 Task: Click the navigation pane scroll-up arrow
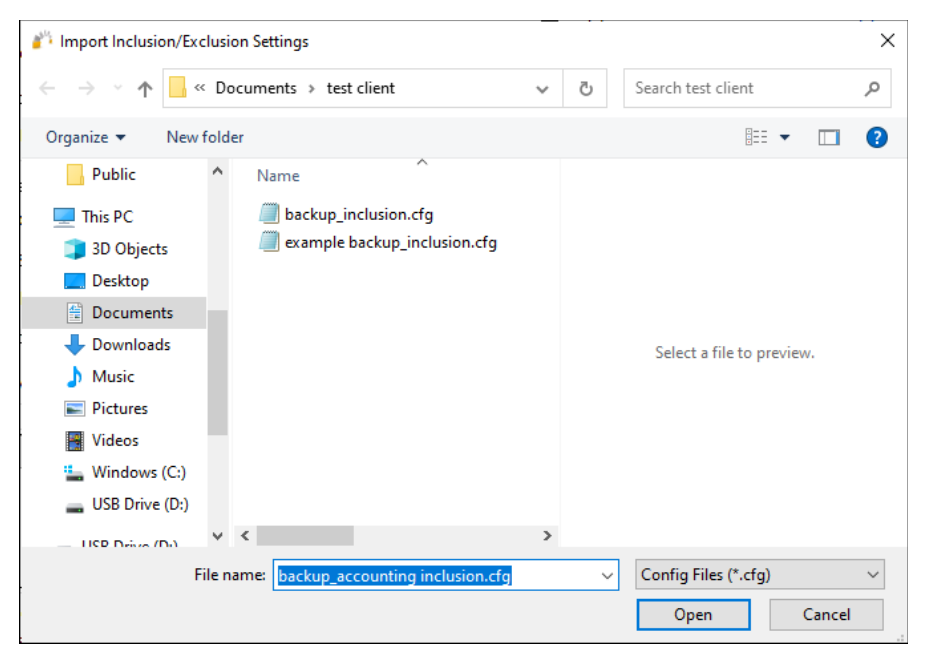pos(218,172)
